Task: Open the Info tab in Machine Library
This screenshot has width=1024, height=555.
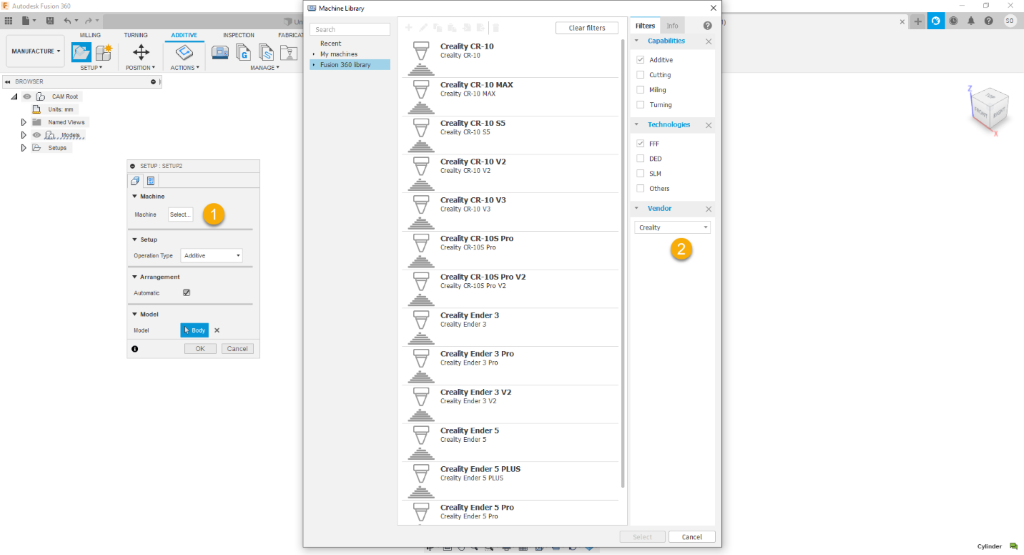Action: (672, 26)
